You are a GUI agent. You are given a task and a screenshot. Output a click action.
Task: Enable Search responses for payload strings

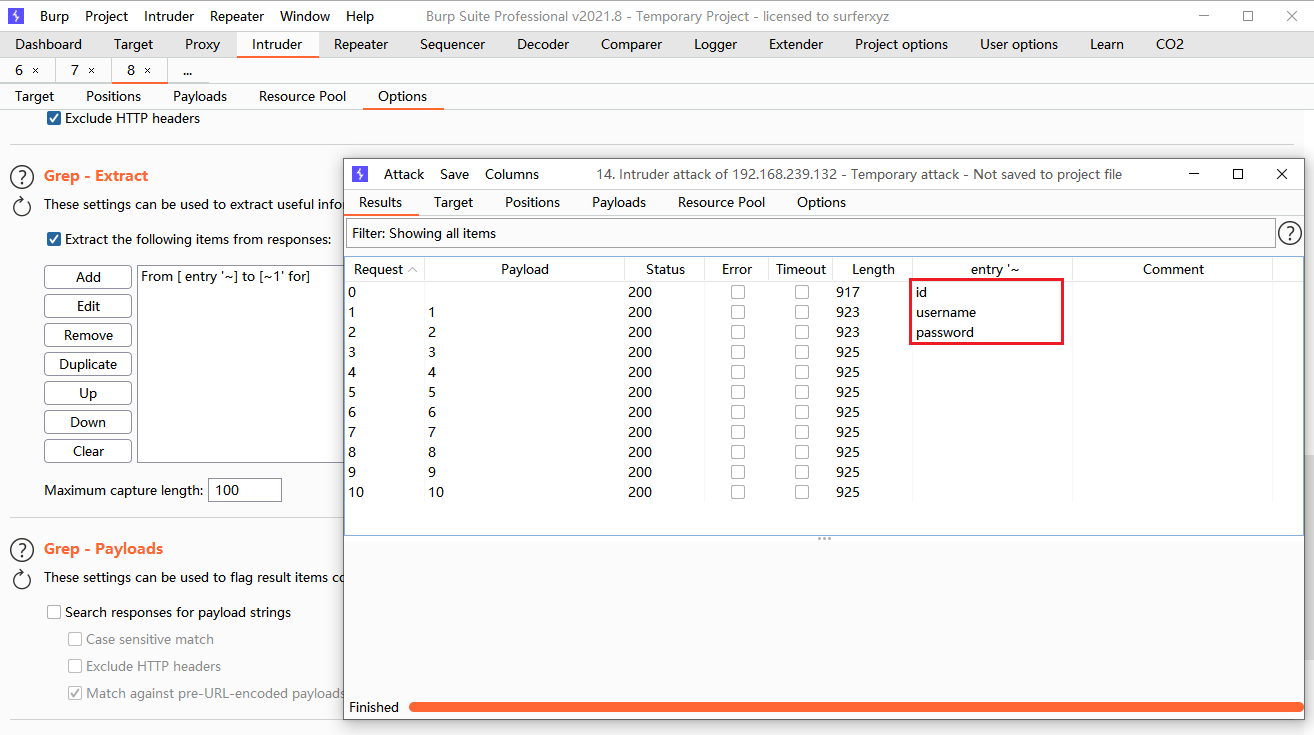coord(54,612)
